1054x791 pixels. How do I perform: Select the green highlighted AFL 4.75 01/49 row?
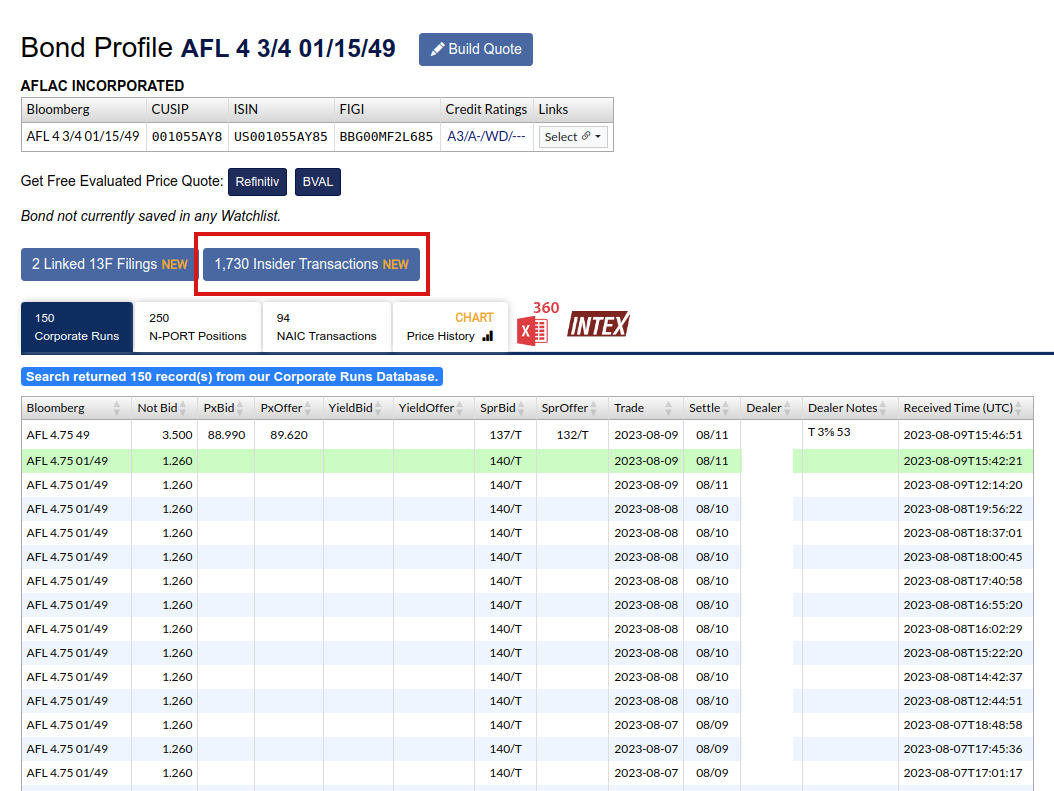tap(67, 461)
